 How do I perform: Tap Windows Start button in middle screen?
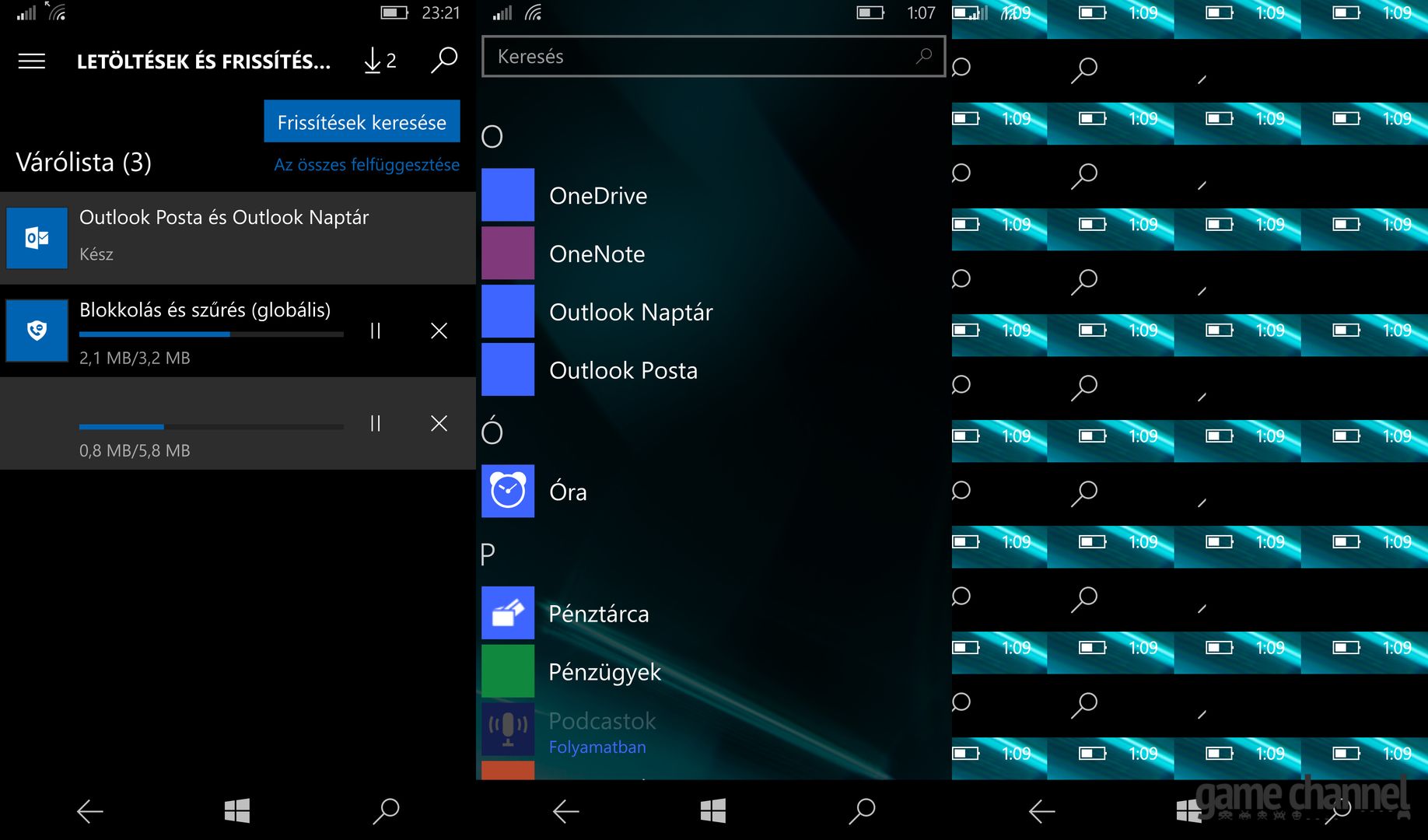pyautogui.click(x=713, y=811)
